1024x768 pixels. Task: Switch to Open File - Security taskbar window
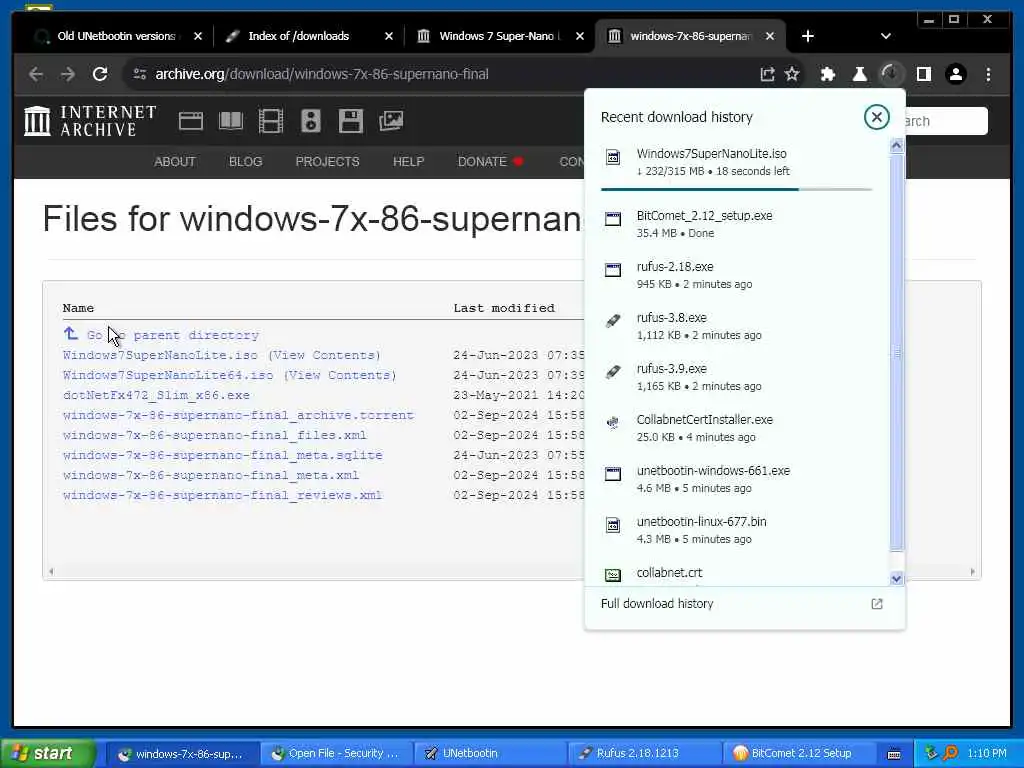pyautogui.click(x=336, y=754)
